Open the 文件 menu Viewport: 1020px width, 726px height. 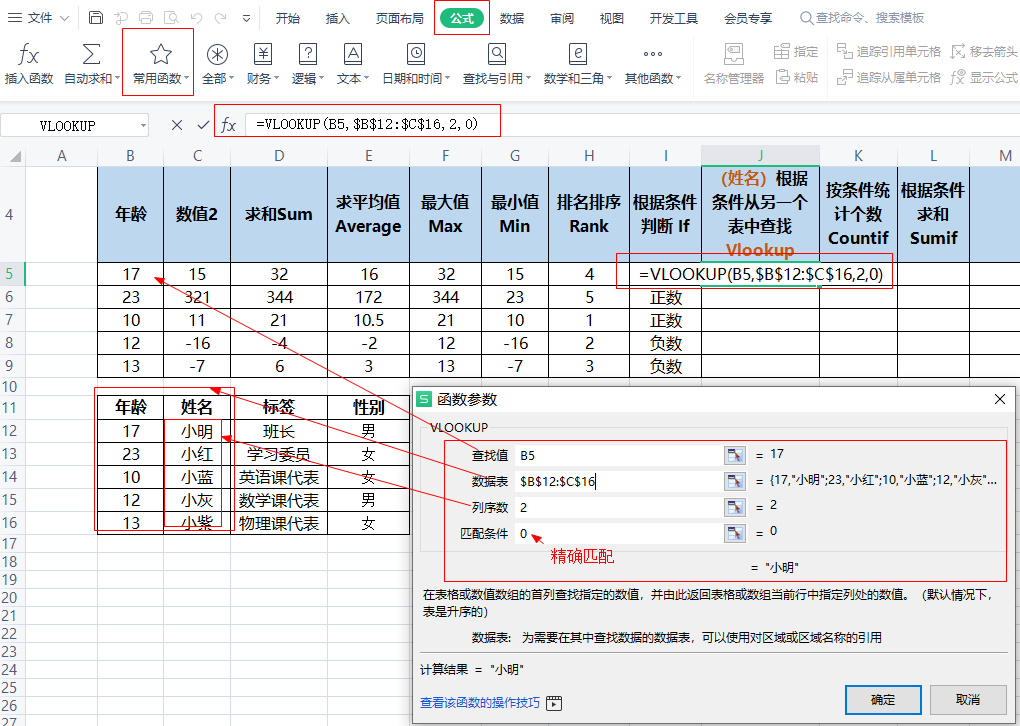(38, 18)
